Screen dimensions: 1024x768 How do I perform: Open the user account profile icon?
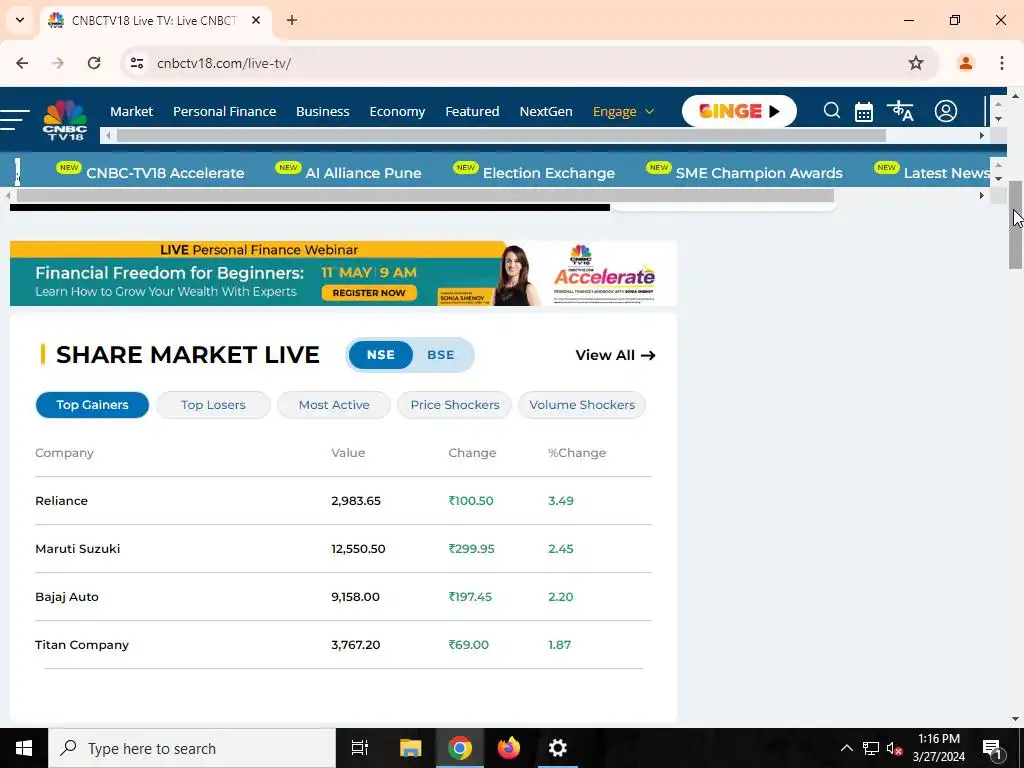(945, 111)
